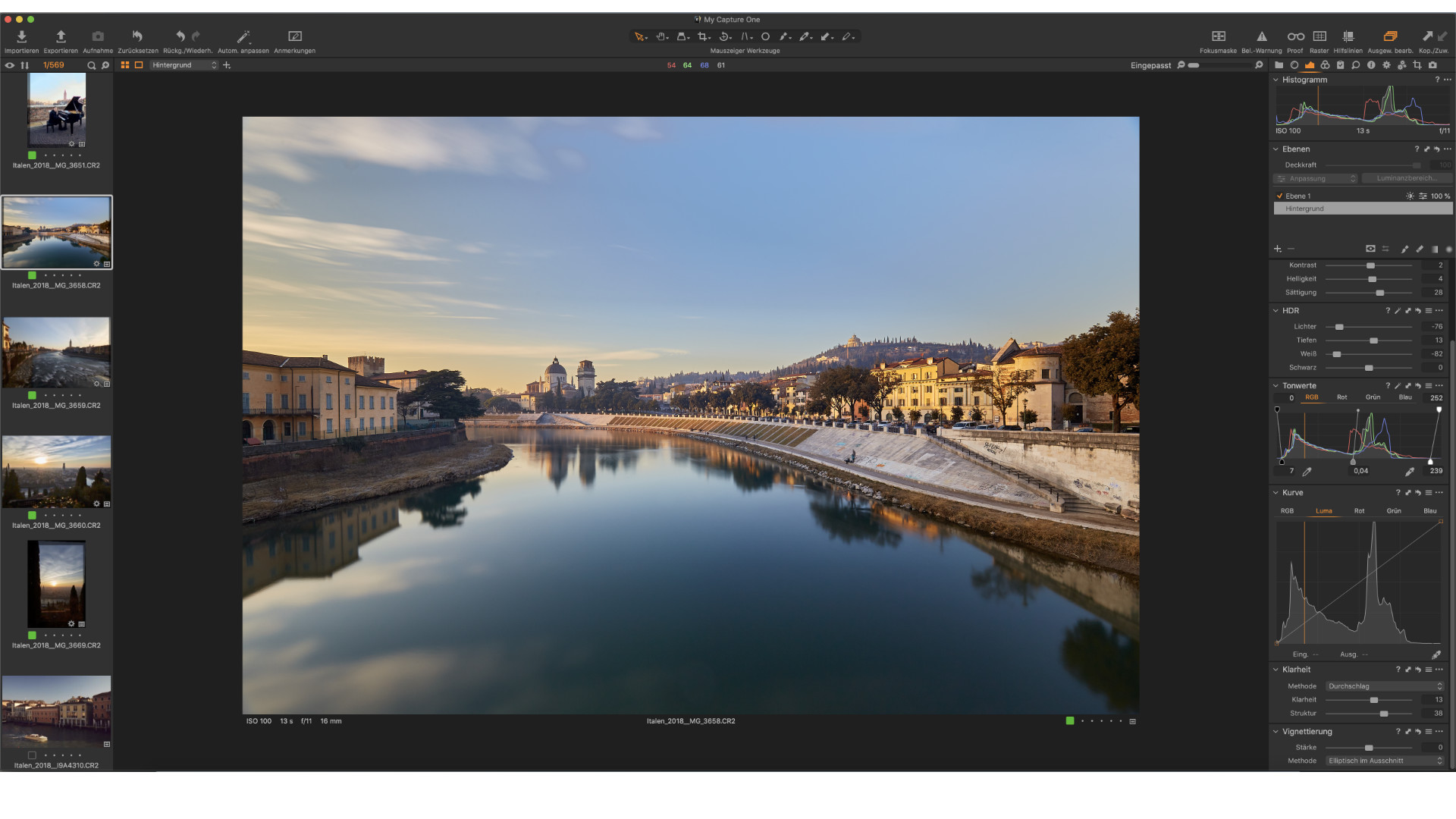Select the circle spot removal tool

click(x=765, y=36)
